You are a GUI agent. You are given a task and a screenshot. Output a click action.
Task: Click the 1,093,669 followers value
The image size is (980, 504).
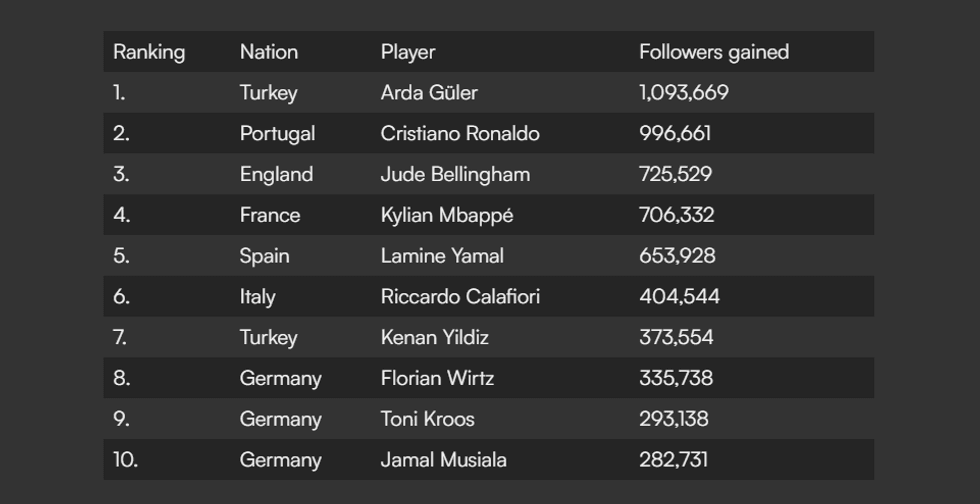click(x=684, y=93)
